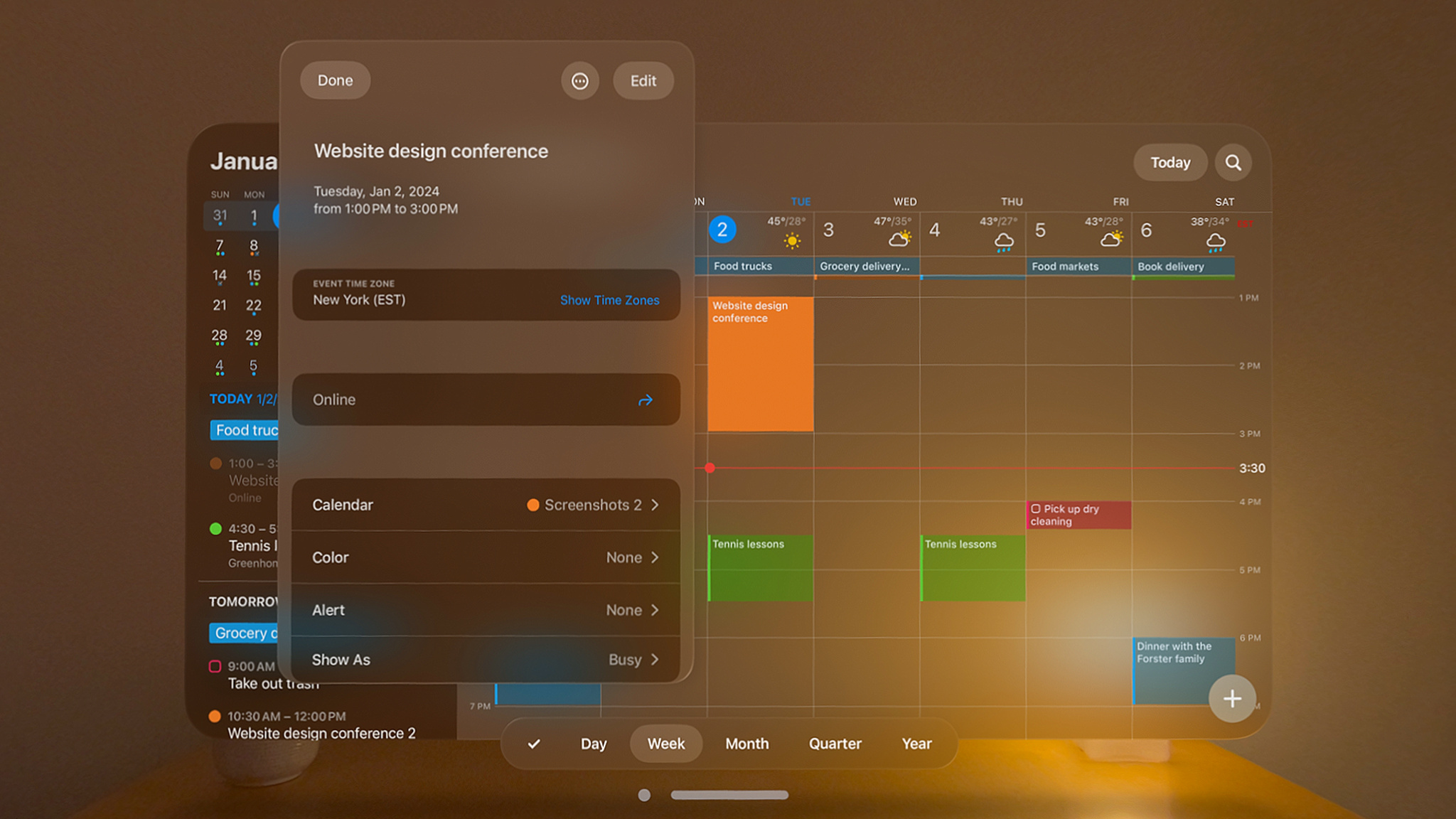
Task: Expand the Alert setting for event
Action: (657, 610)
